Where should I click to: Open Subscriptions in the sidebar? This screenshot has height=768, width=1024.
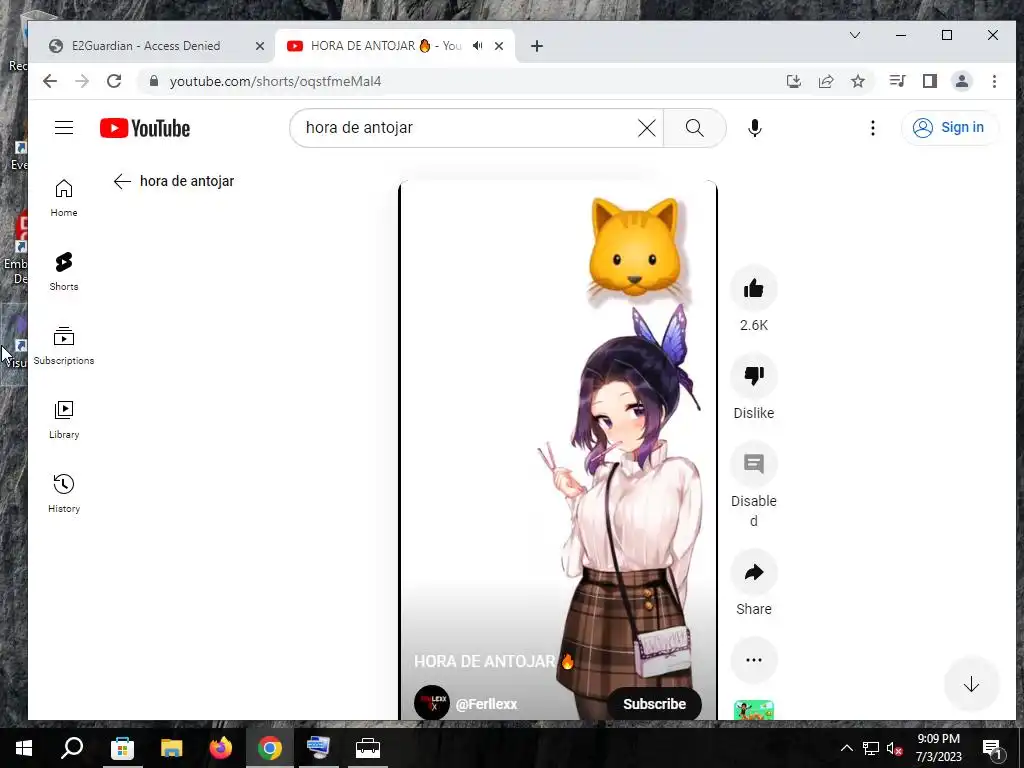point(64,345)
